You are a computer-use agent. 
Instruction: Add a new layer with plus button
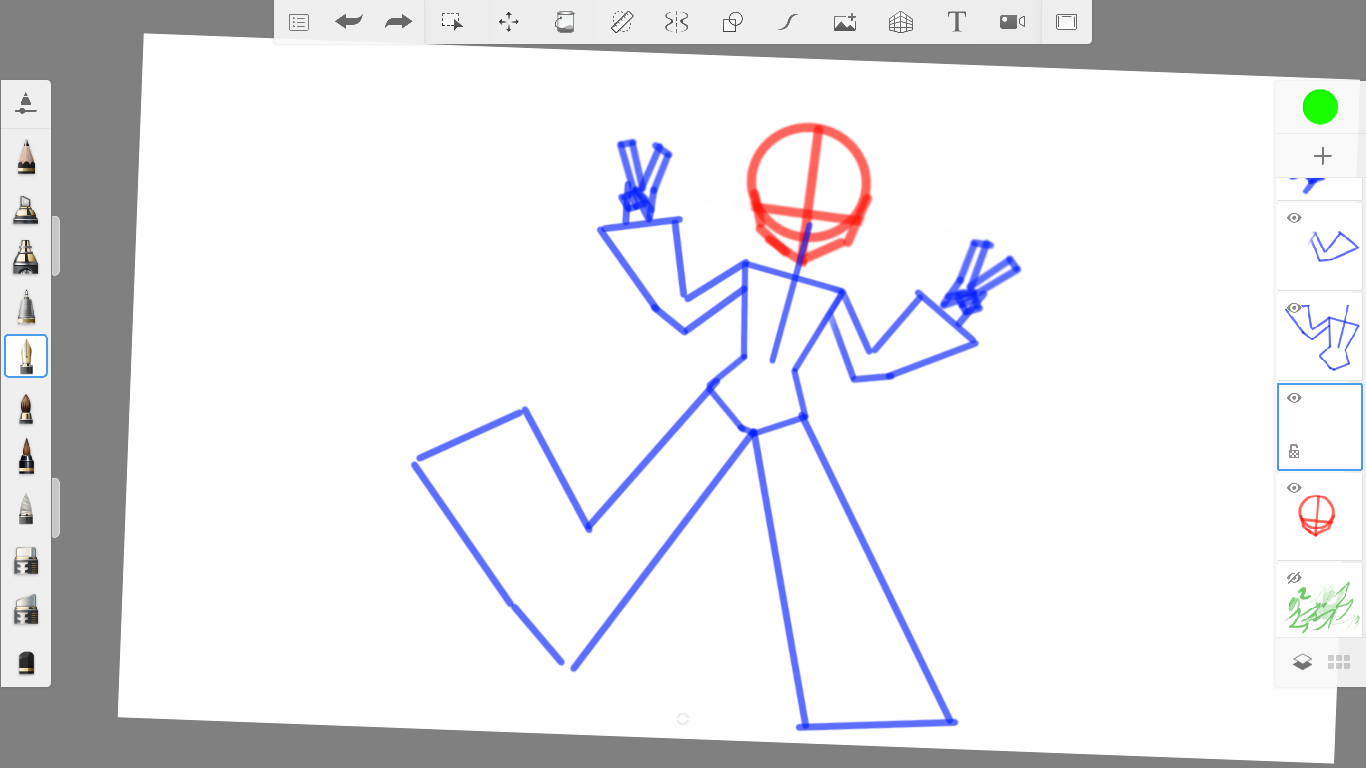(x=1322, y=156)
